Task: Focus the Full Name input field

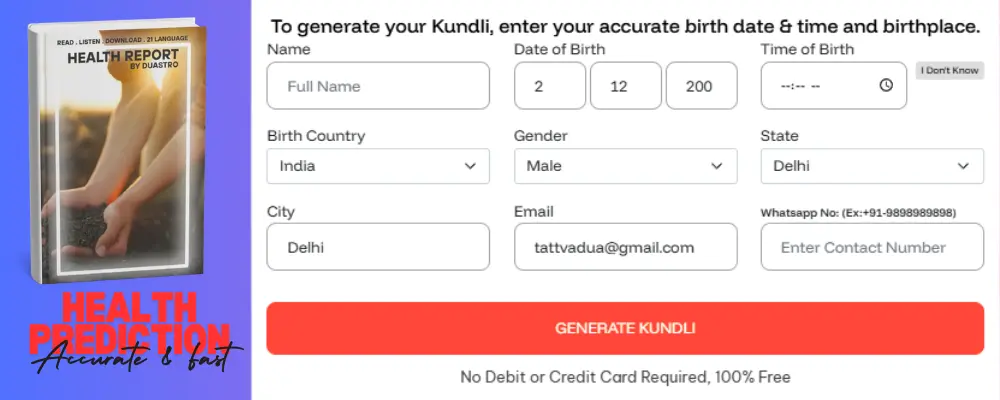Action: (378, 86)
